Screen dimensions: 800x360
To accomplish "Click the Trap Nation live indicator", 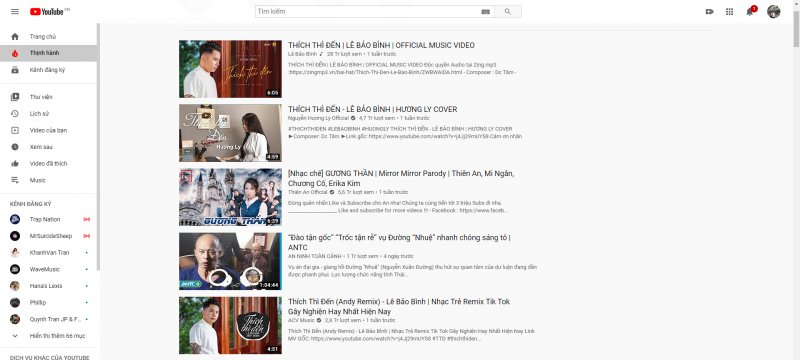I will (87, 219).
